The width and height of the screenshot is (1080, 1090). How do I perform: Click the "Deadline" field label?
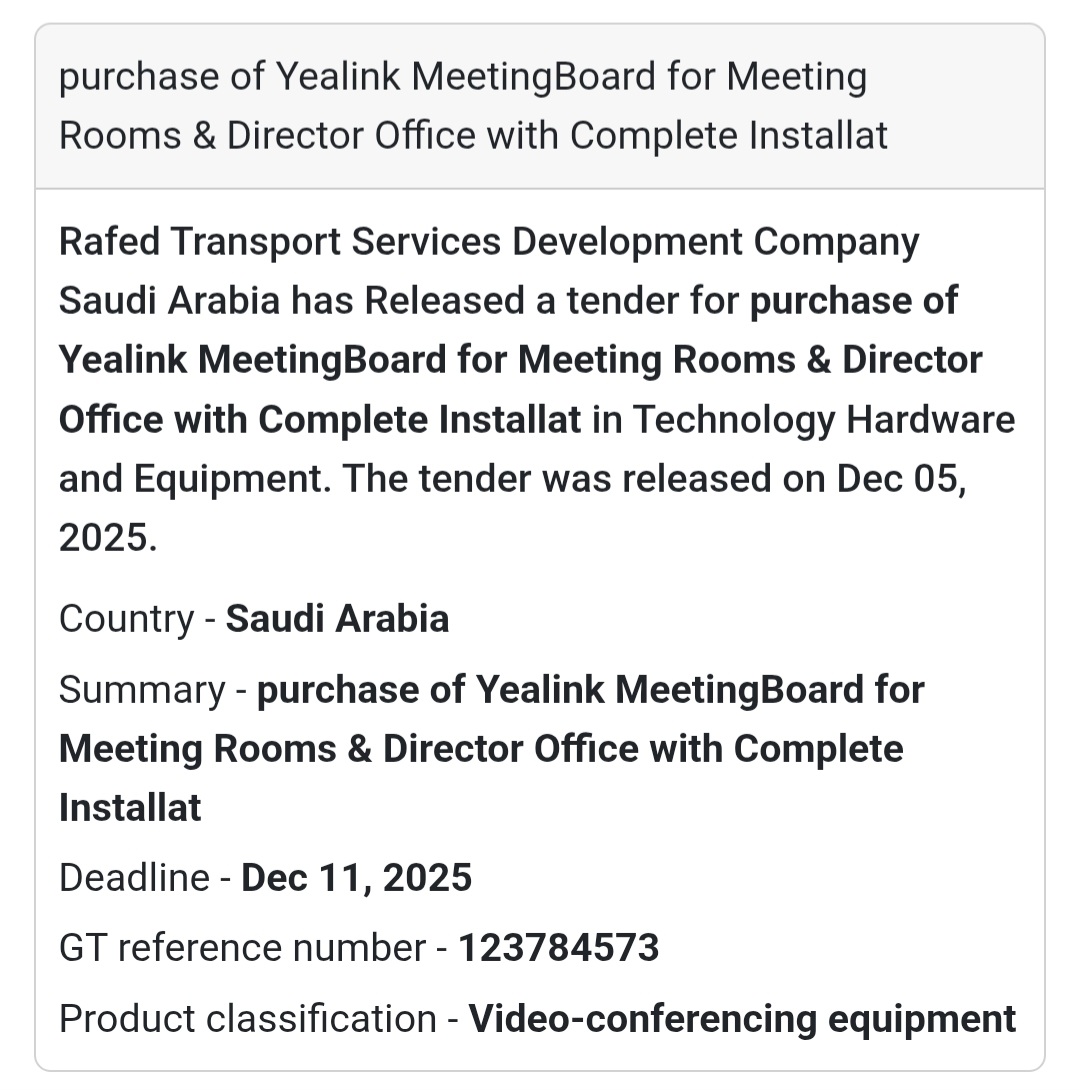pos(134,878)
